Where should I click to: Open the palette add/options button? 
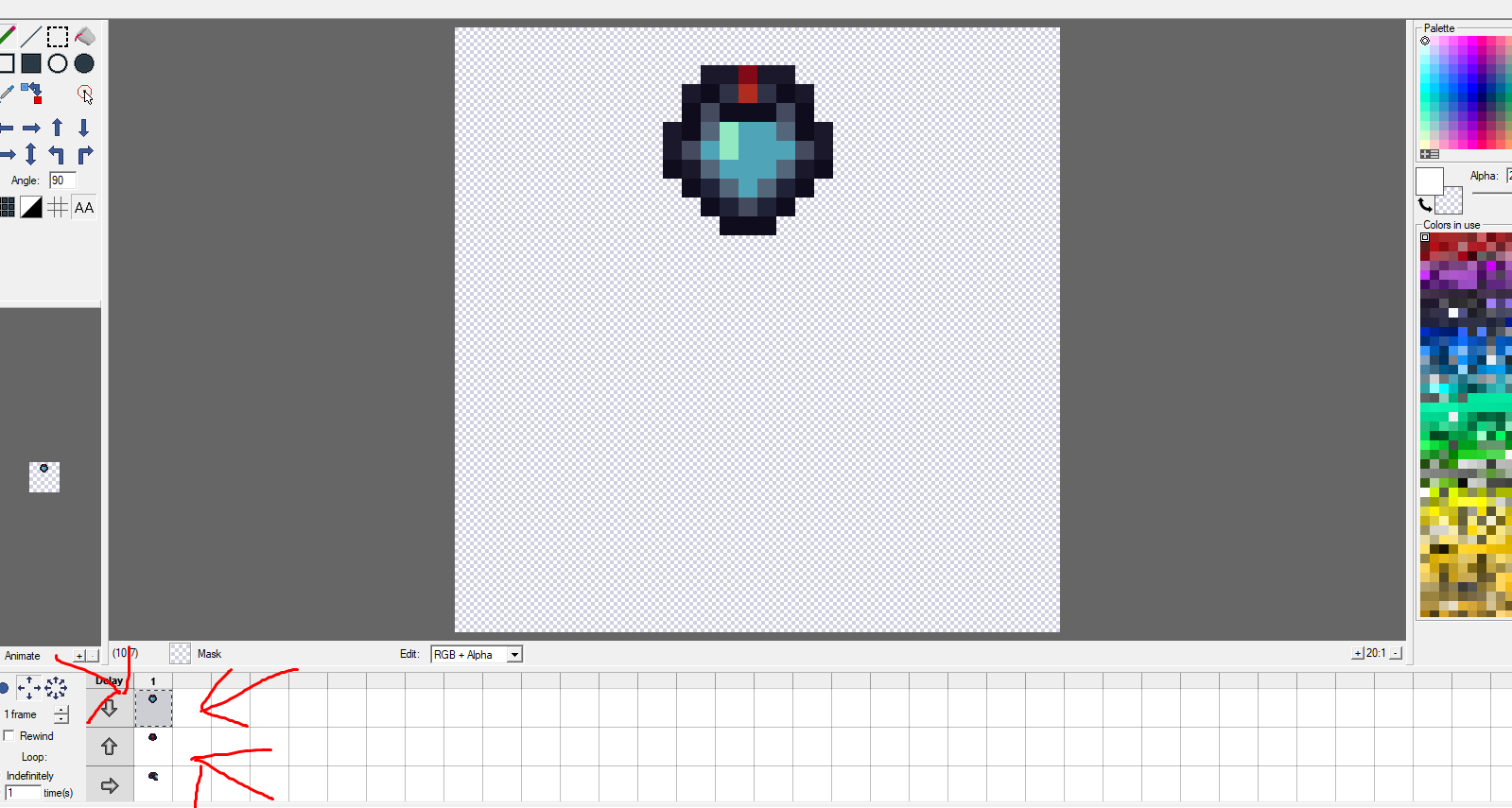coord(1430,154)
